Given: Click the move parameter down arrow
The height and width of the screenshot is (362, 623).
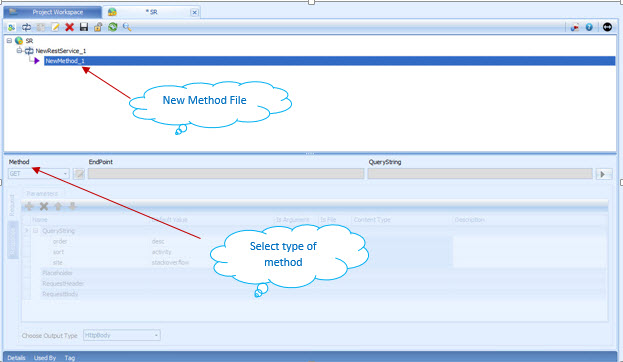Looking at the screenshot, I should point(72,206).
